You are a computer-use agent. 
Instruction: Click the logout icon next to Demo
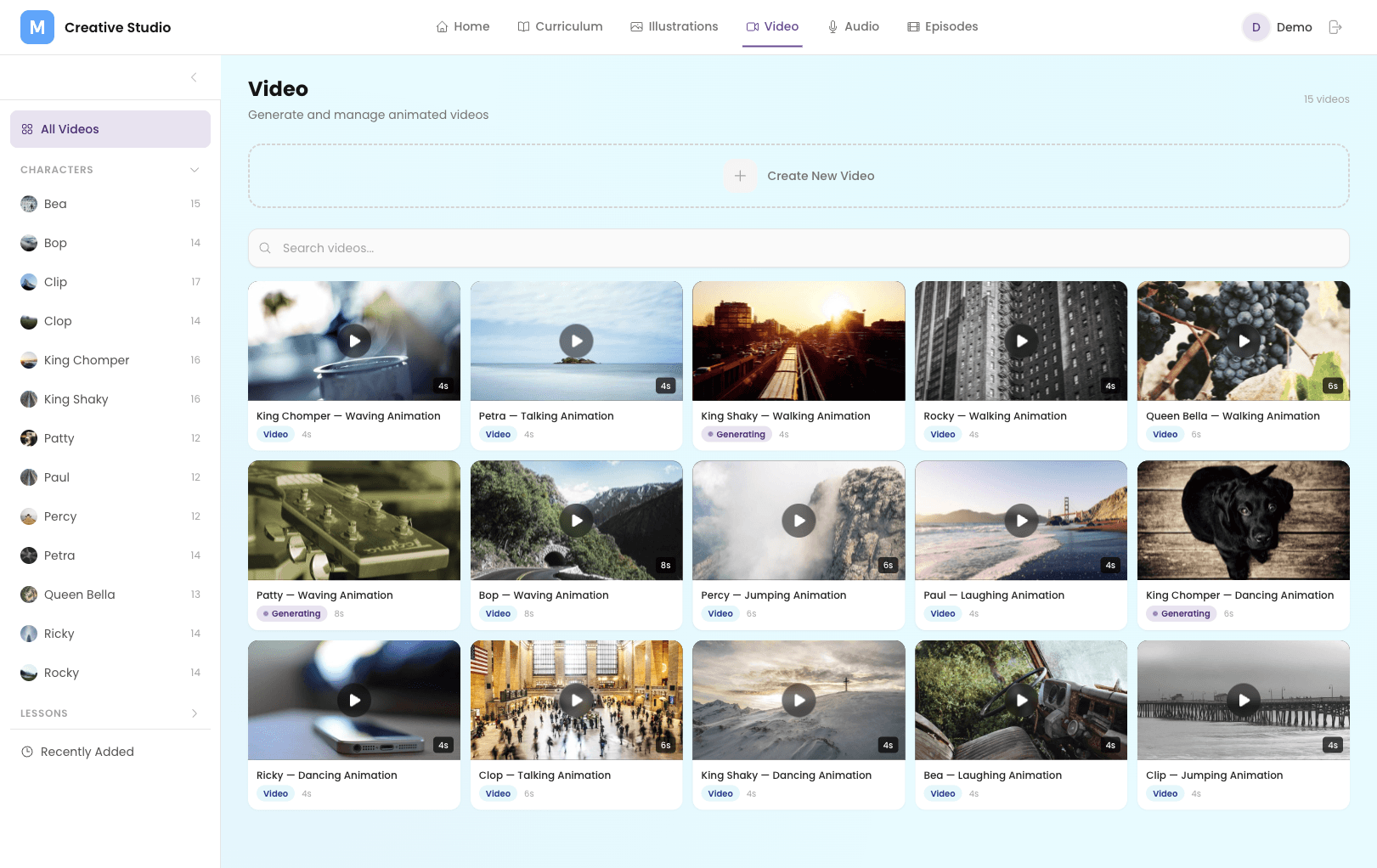click(x=1335, y=26)
